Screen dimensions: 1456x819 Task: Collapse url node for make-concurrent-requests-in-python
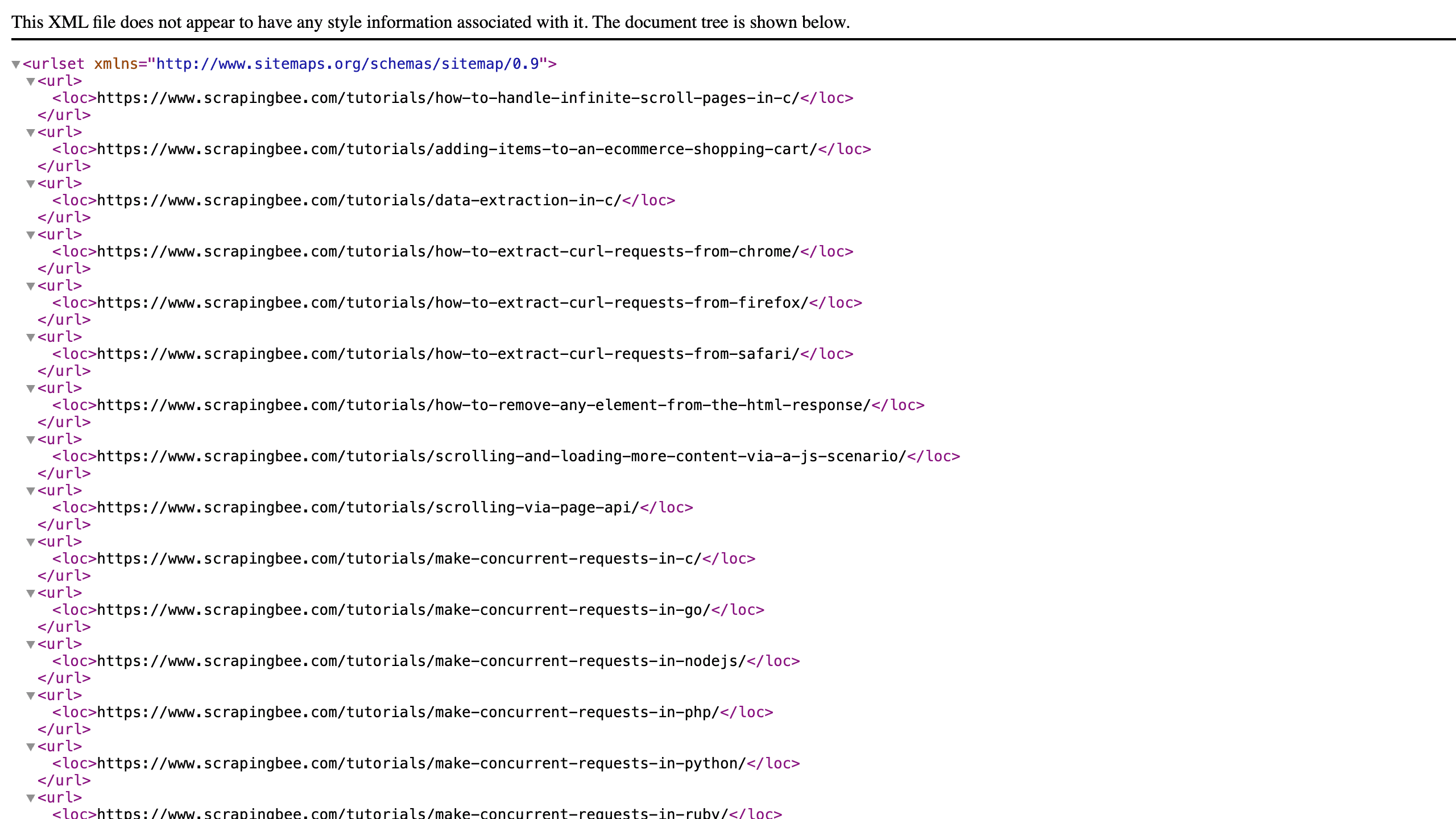31,747
